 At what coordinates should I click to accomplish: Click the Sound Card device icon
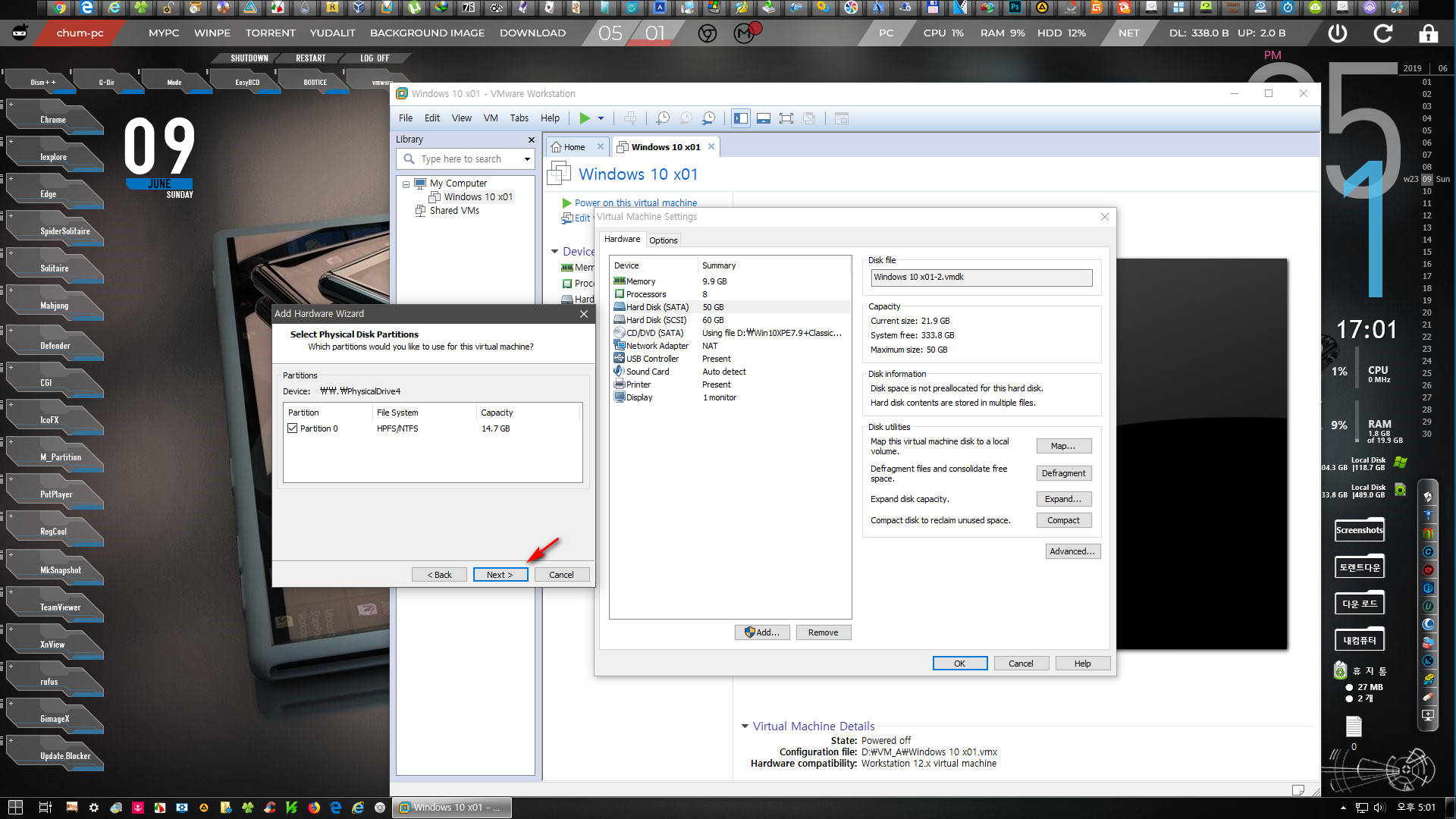coord(618,371)
